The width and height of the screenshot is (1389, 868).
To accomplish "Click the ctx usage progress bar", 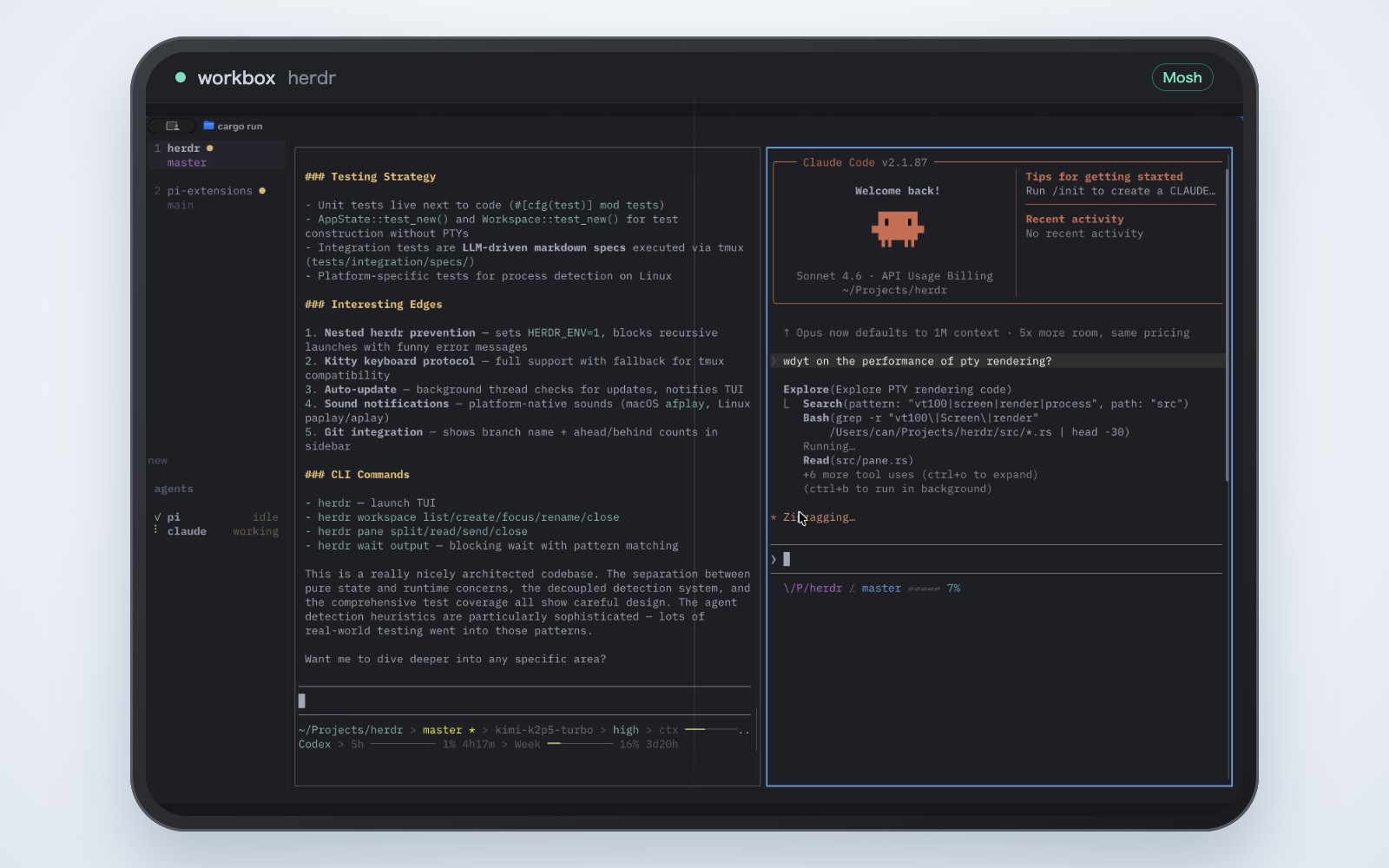I will coord(710,730).
